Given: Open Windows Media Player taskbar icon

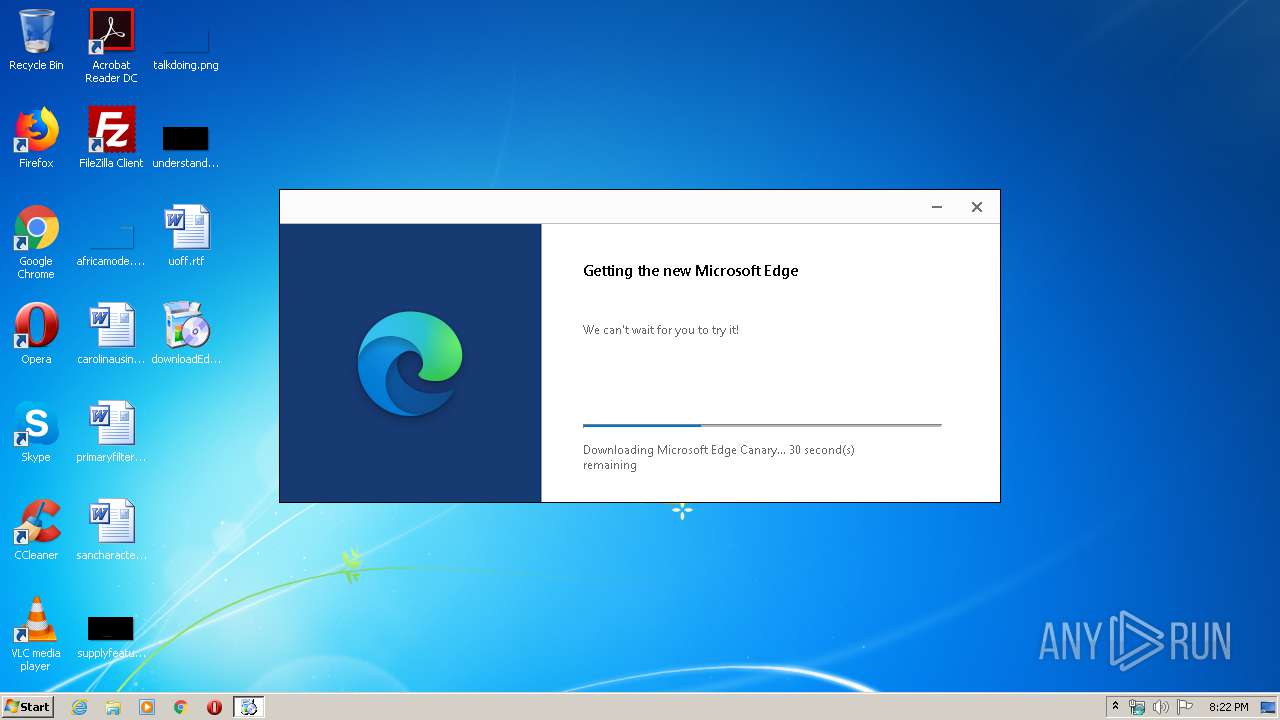Looking at the screenshot, I should 147,707.
